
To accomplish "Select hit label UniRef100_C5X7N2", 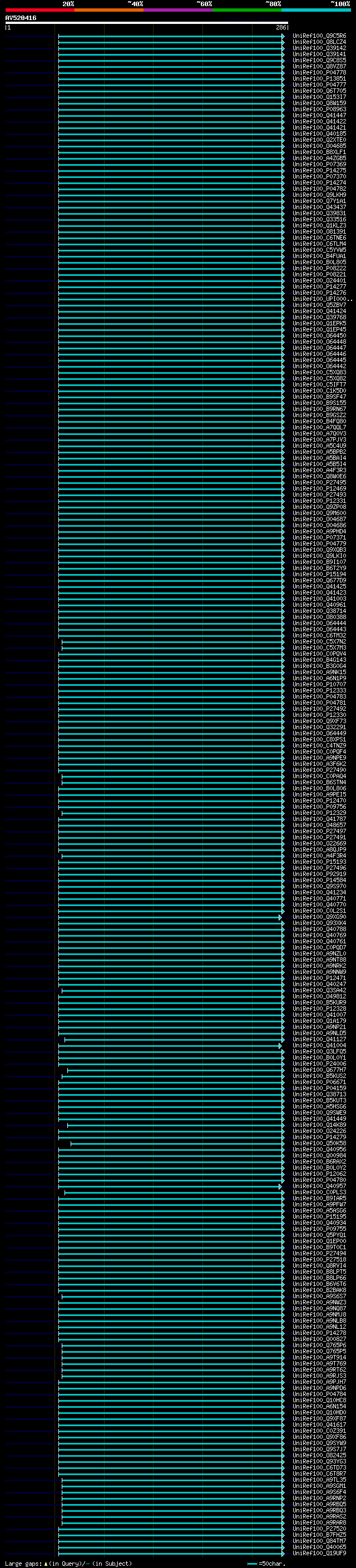I will (x=319, y=641).
